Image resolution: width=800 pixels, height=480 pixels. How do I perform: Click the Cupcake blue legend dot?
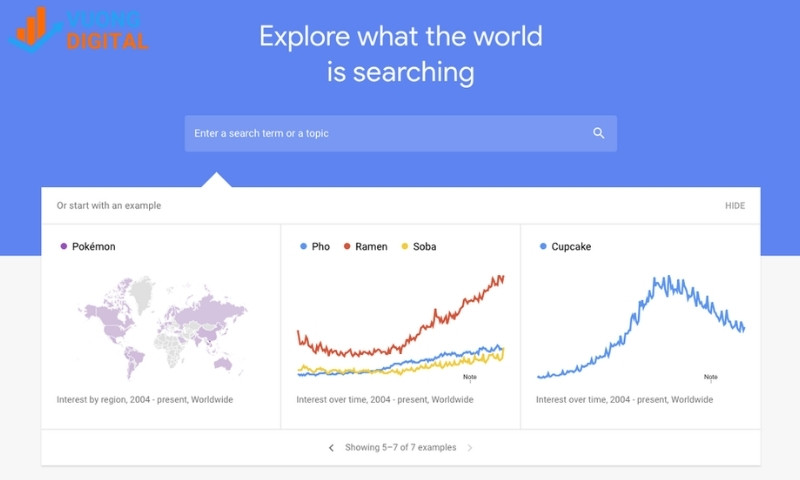pyautogui.click(x=543, y=246)
